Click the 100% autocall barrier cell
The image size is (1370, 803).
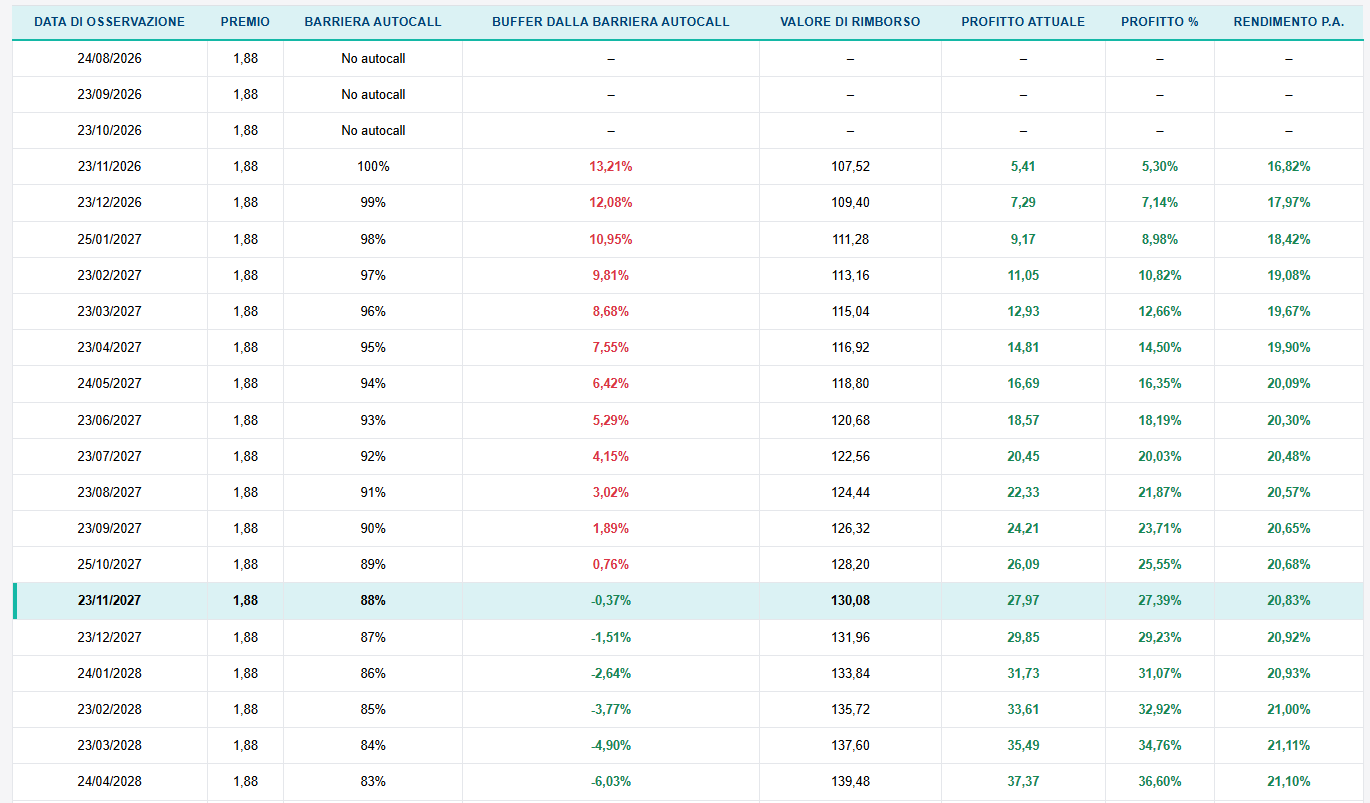pyautogui.click(x=373, y=166)
